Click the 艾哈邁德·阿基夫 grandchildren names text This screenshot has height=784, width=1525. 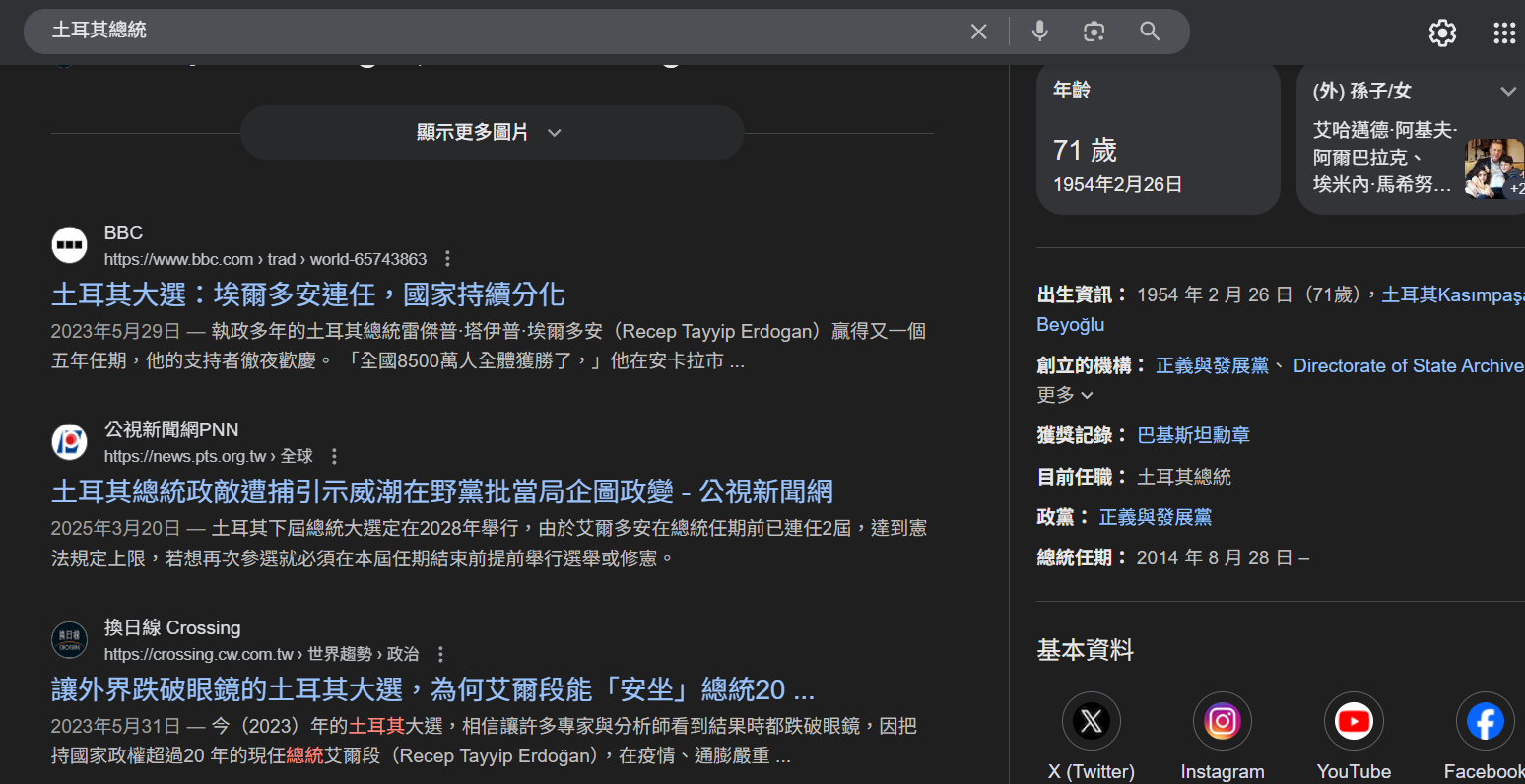pyautogui.click(x=1385, y=157)
